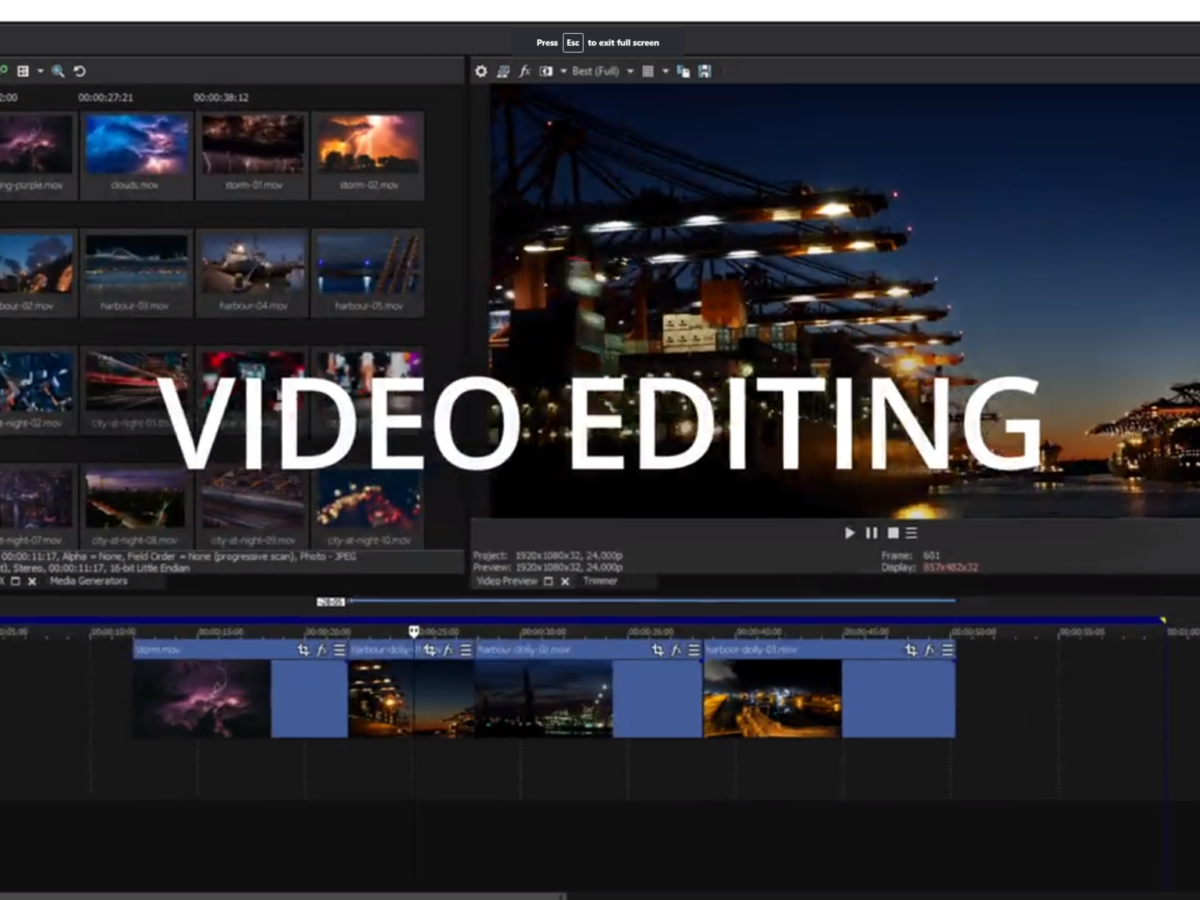
Task: Switch to the Video Preview tab
Action: [x=507, y=581]
